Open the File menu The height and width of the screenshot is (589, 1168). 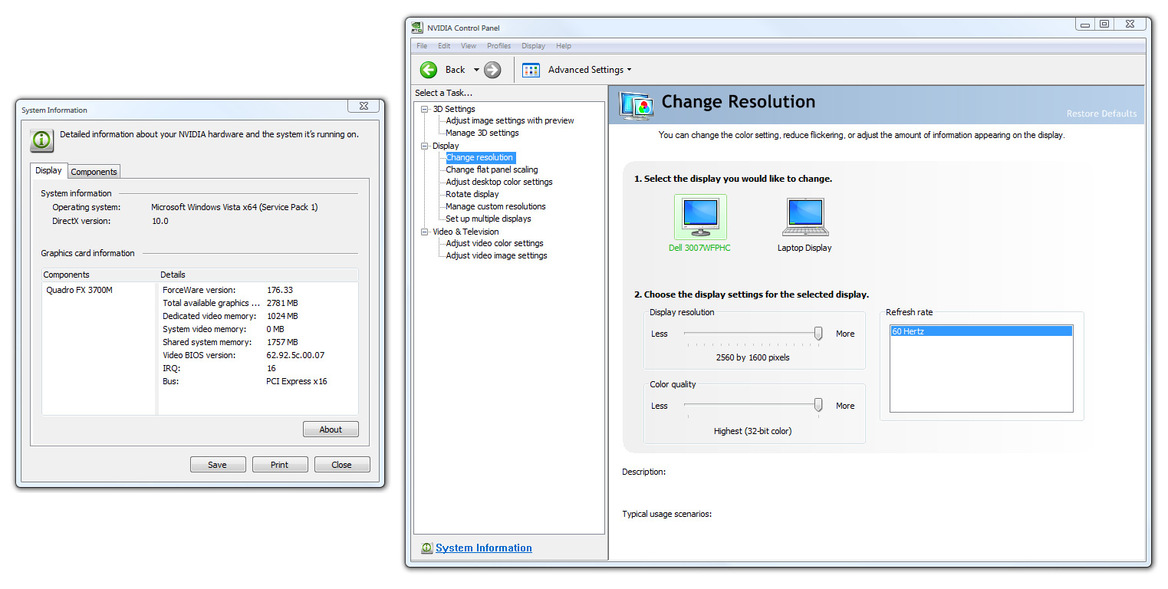tap(422, 46)
